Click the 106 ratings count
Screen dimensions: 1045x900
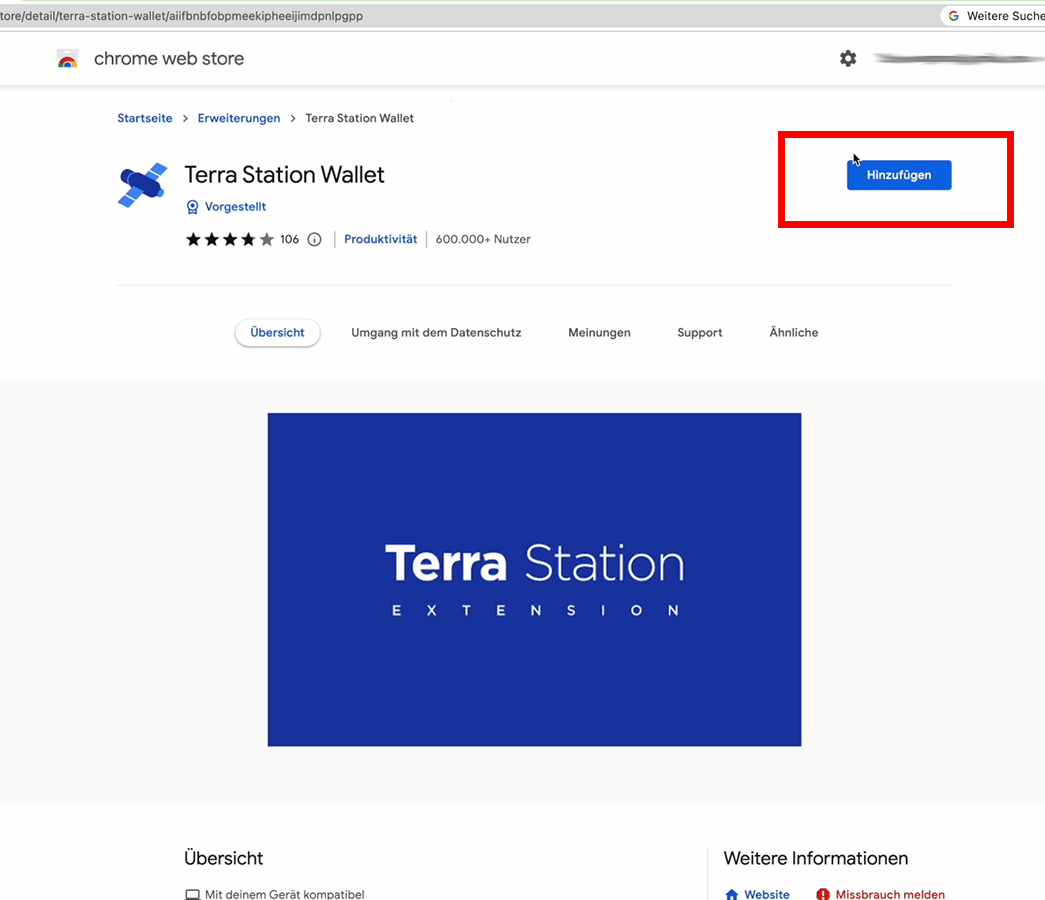(289, 239)
